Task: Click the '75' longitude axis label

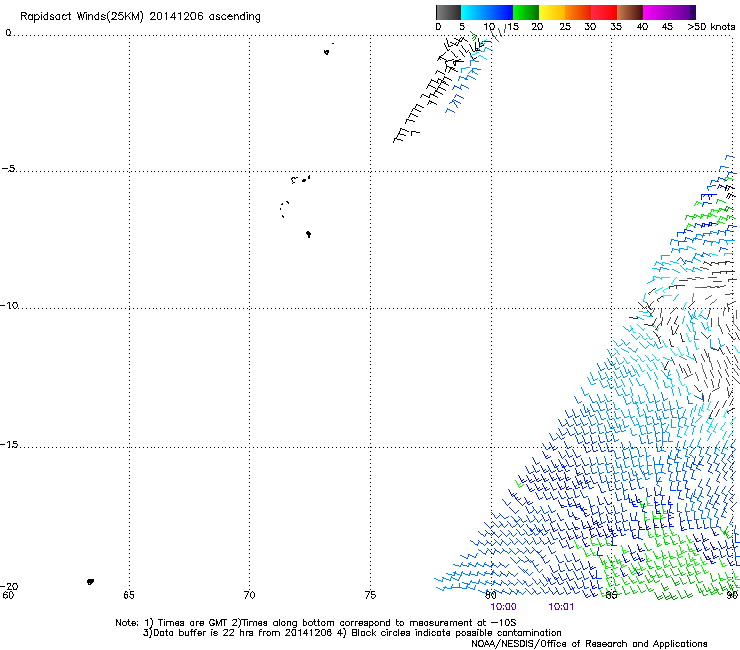Action: click(370, 595)
